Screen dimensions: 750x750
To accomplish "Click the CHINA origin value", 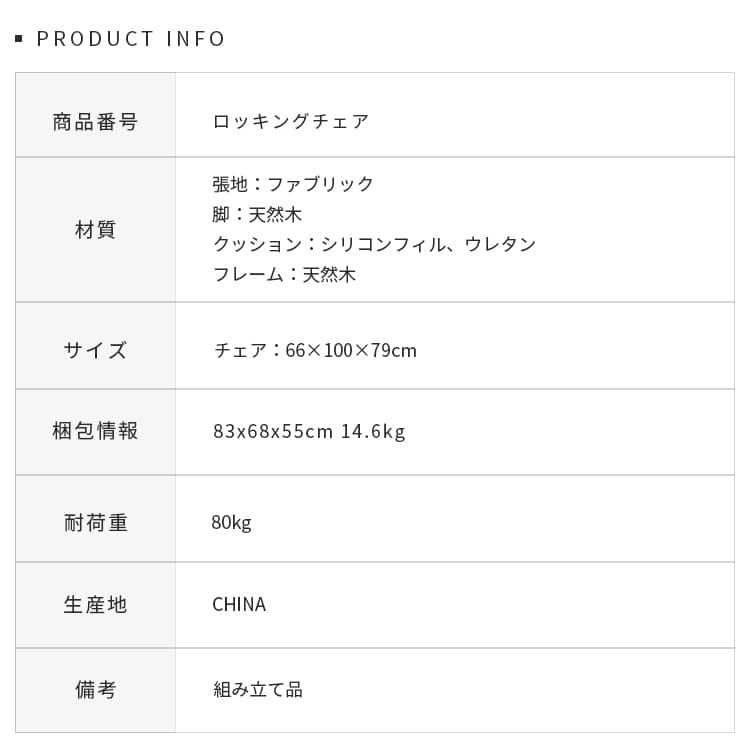I will point(239,605).
